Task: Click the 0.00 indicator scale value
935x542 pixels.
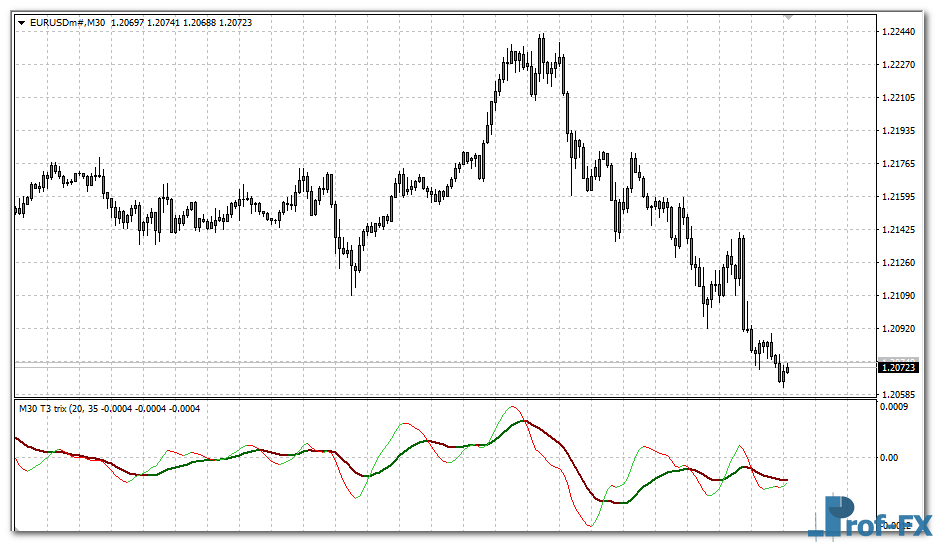Action: pyautogui.click(x=889, y=457)
